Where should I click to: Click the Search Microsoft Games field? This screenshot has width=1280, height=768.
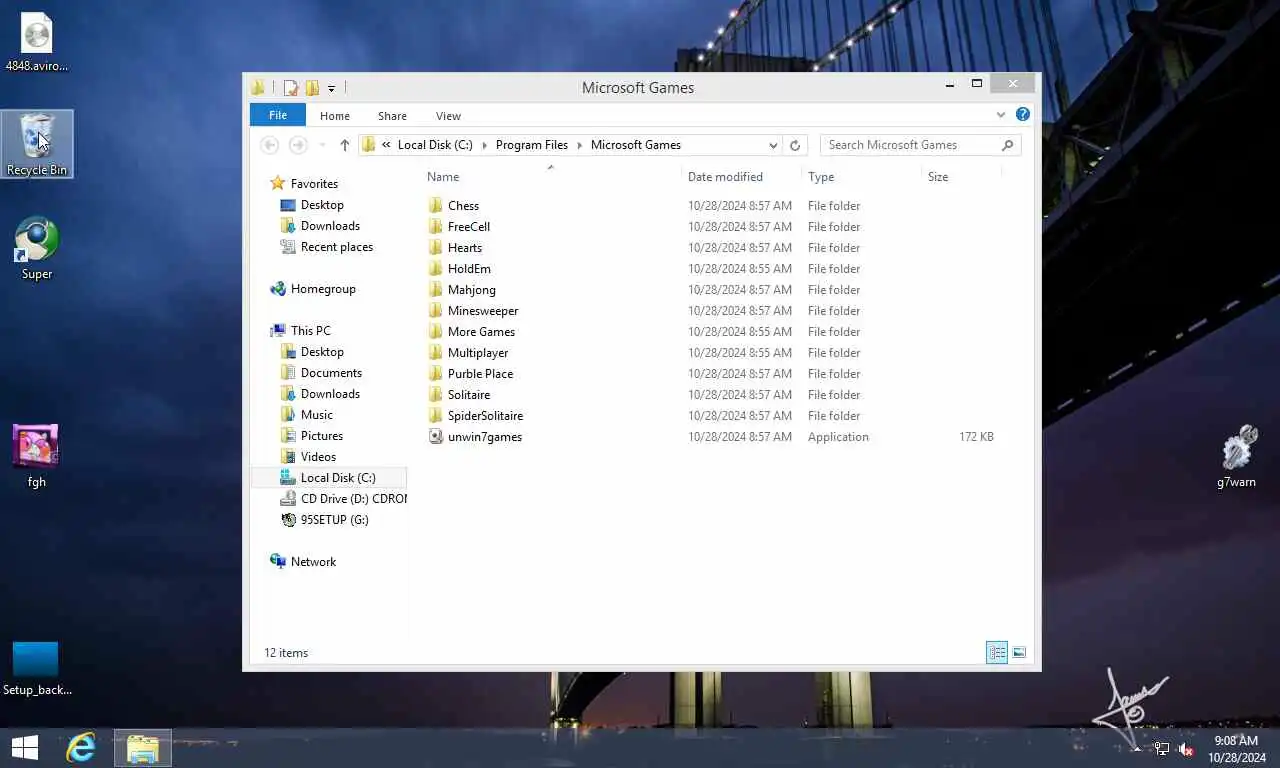[920, 145]
